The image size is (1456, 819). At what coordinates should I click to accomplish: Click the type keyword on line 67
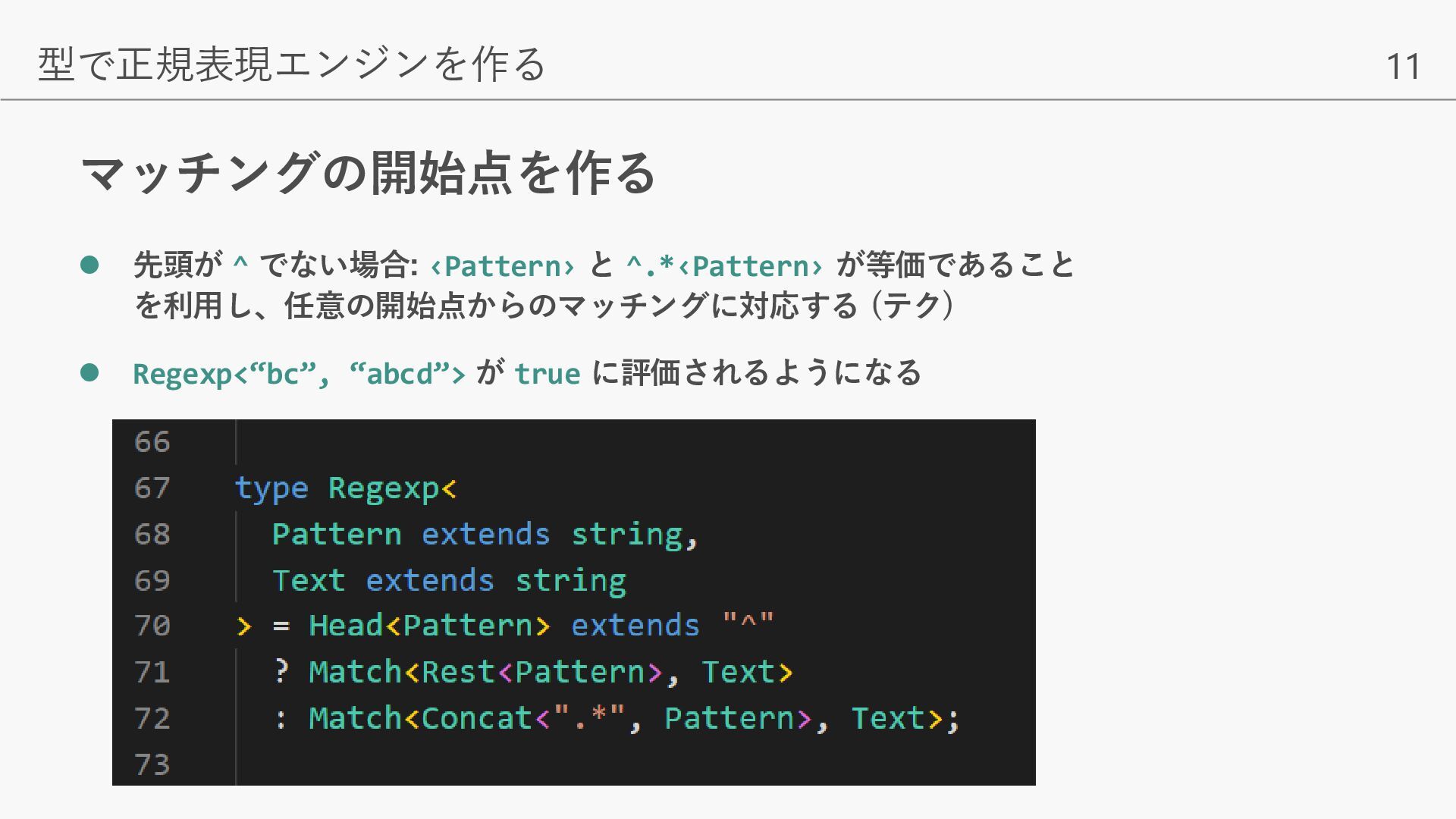coord(271,488)
